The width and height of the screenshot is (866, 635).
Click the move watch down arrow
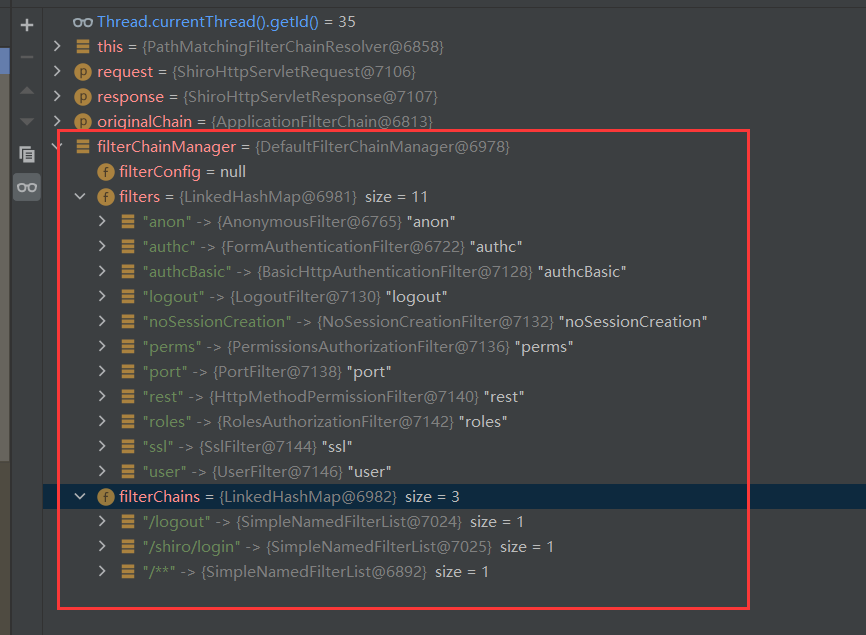click(27, 121)
